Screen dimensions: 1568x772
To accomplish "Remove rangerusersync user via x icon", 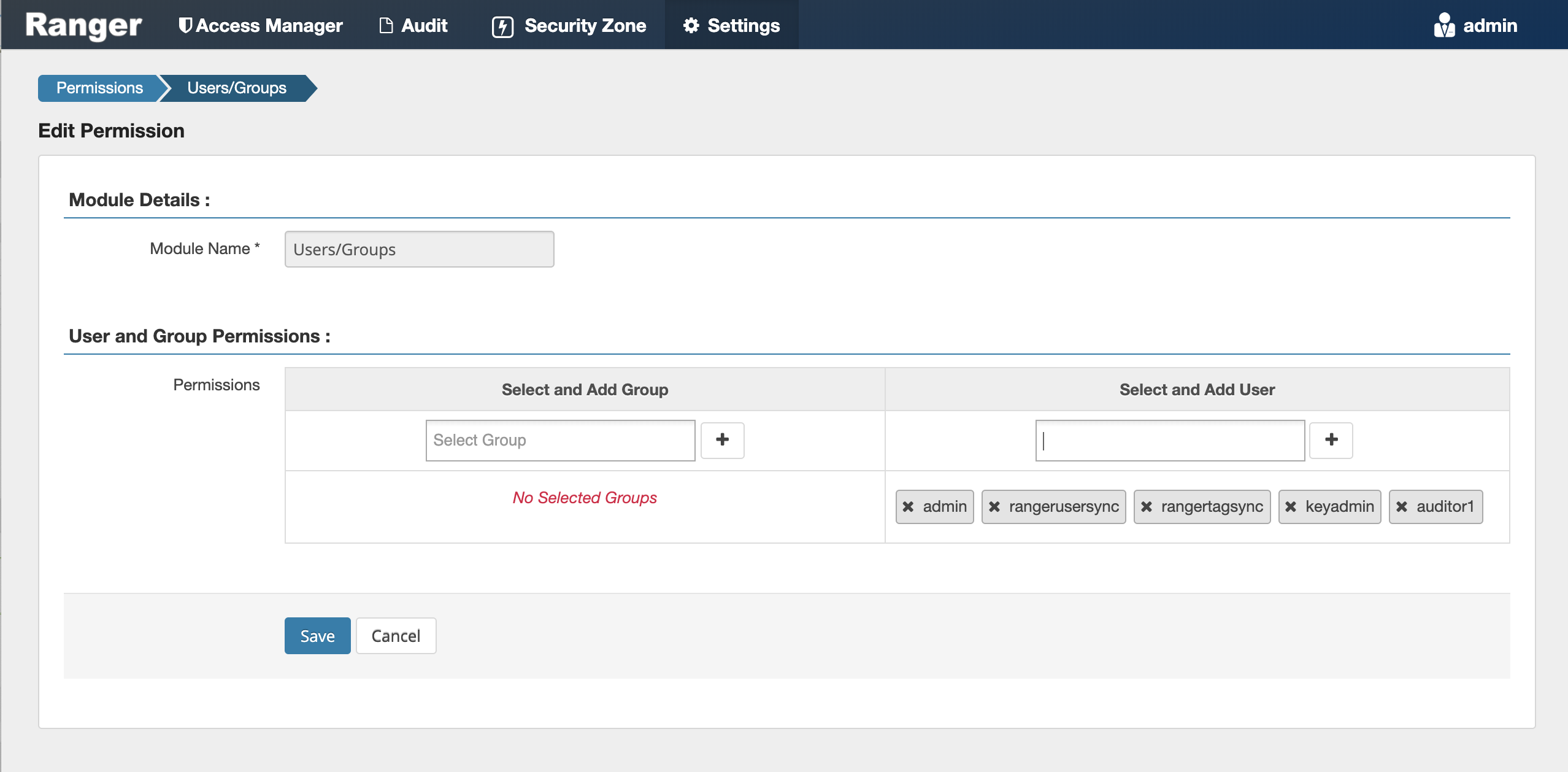I will tap(994, 507).
